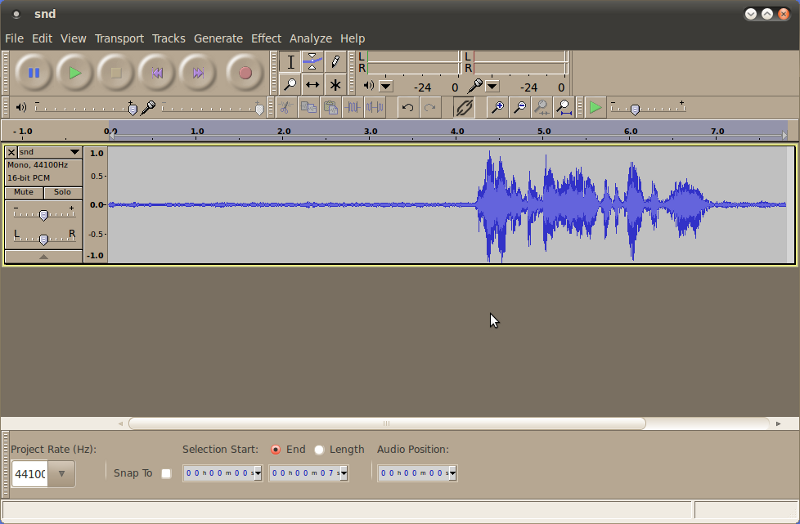Mute the snd track
This screenshot has width=800, height=524.
coord(23,192)
